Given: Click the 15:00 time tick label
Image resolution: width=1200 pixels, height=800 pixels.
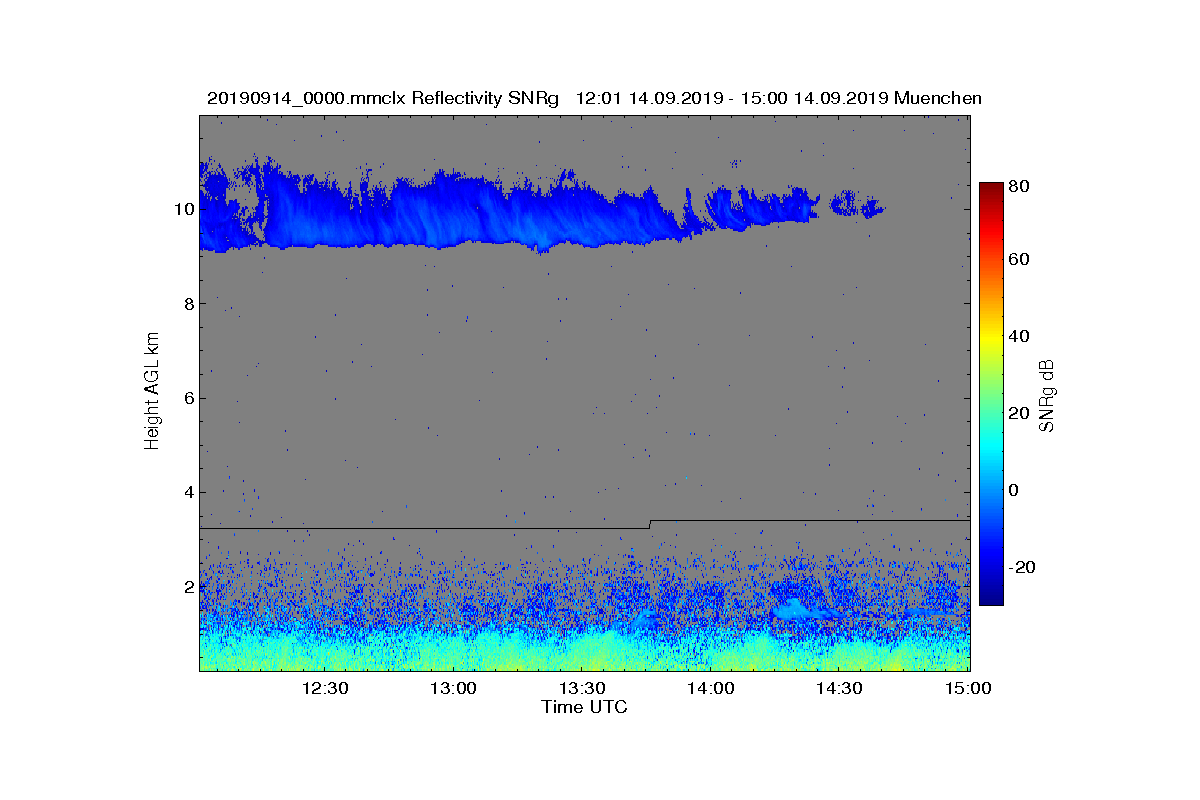Looking at the screenshot, I should 967,688.
